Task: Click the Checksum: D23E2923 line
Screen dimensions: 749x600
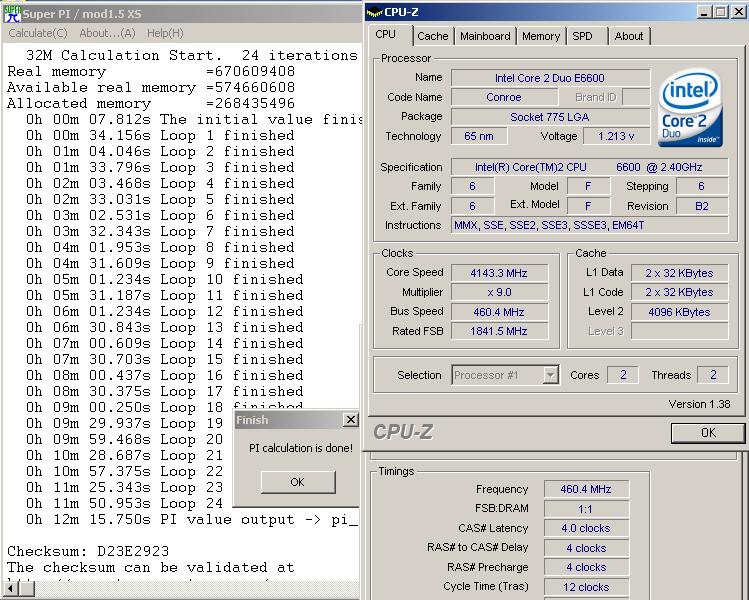Action: [88, 551]
